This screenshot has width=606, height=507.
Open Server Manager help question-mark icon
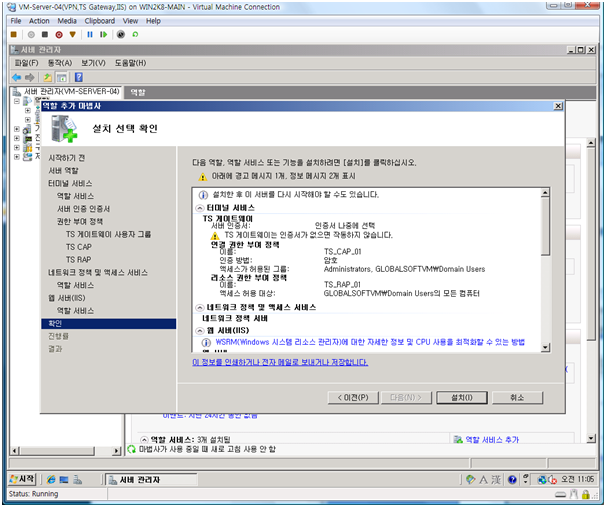pyautogui.click(x=79, y=77)
